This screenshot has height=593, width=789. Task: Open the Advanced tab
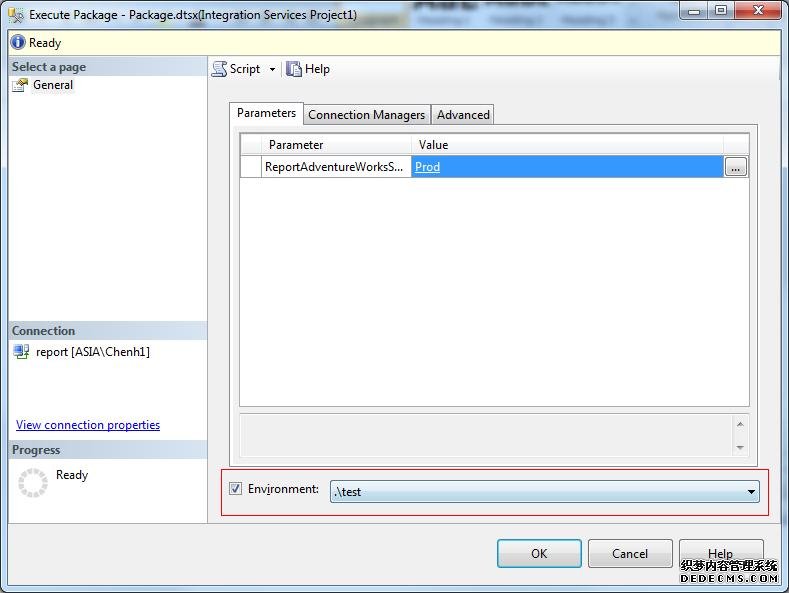463,115
